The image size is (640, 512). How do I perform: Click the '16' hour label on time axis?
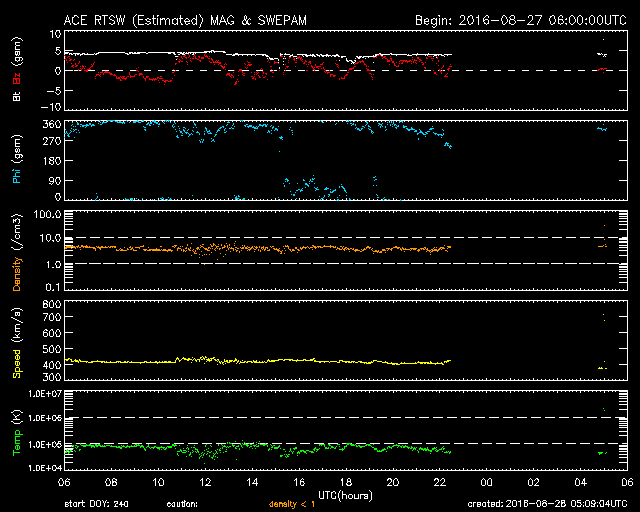click(299, 483)
